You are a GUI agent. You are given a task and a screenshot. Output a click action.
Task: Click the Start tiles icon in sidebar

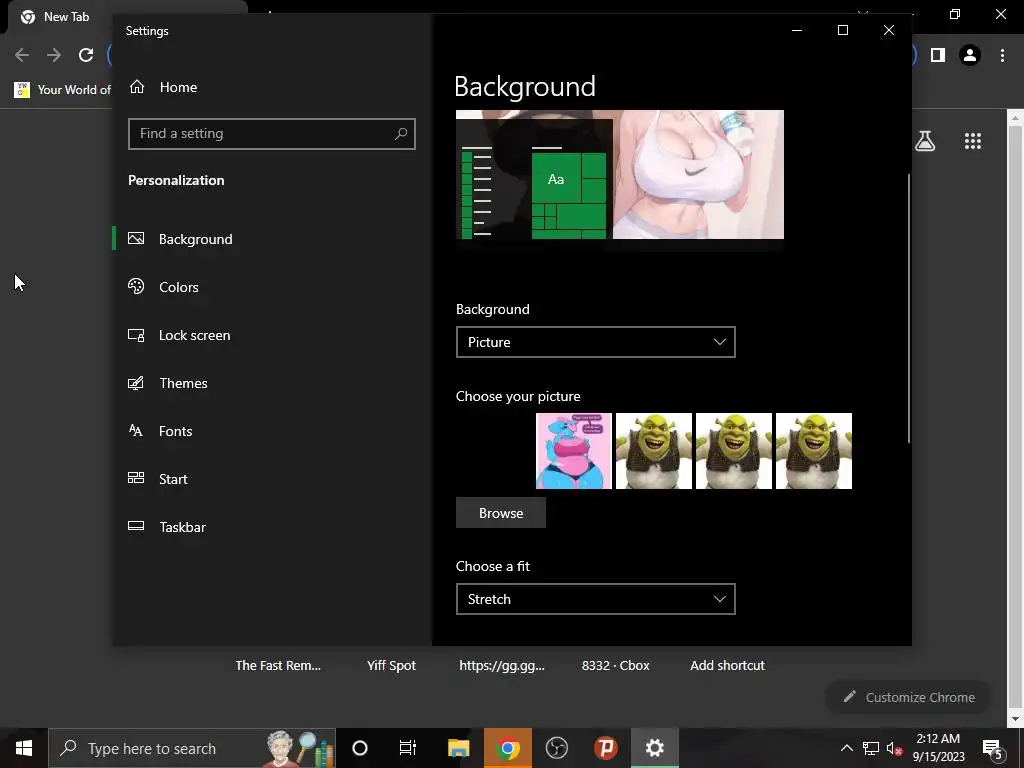(136, 478)
